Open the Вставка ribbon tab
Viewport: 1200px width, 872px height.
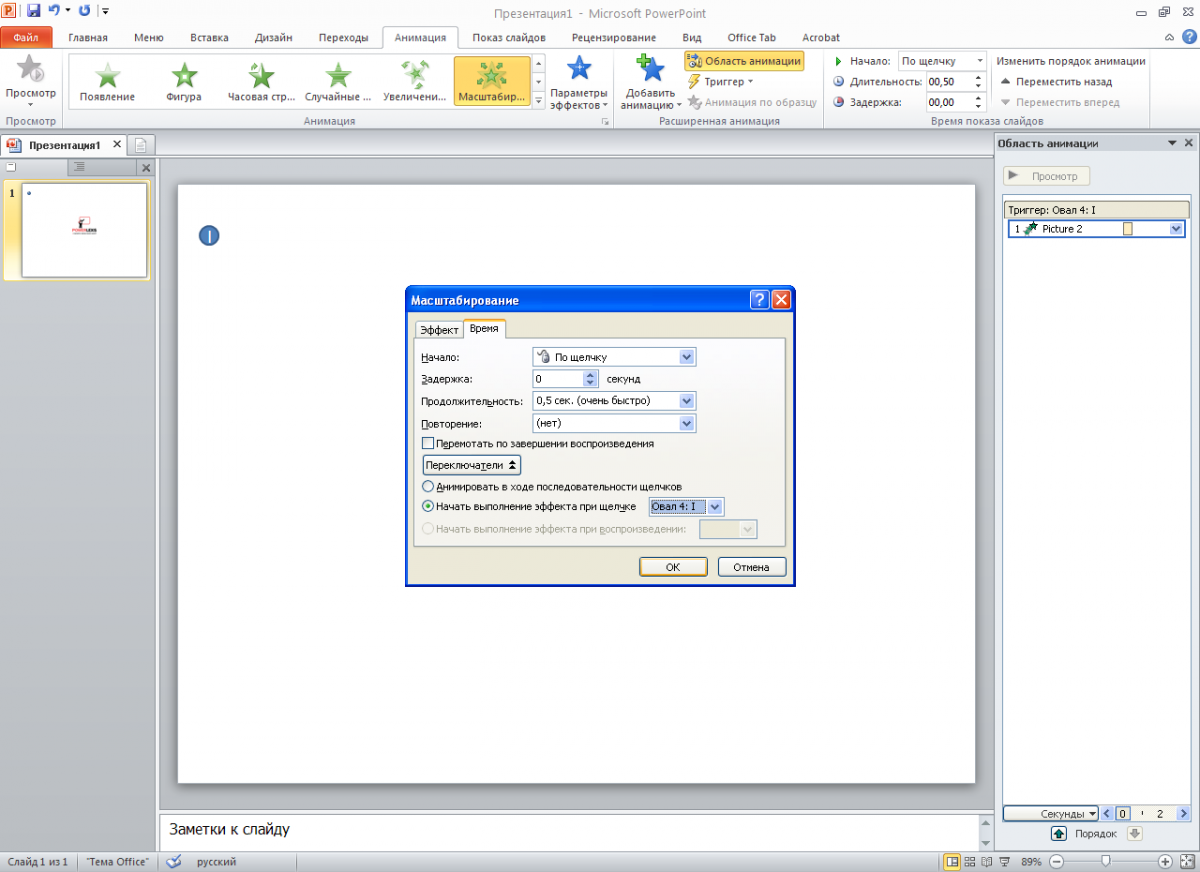[209, 38]
